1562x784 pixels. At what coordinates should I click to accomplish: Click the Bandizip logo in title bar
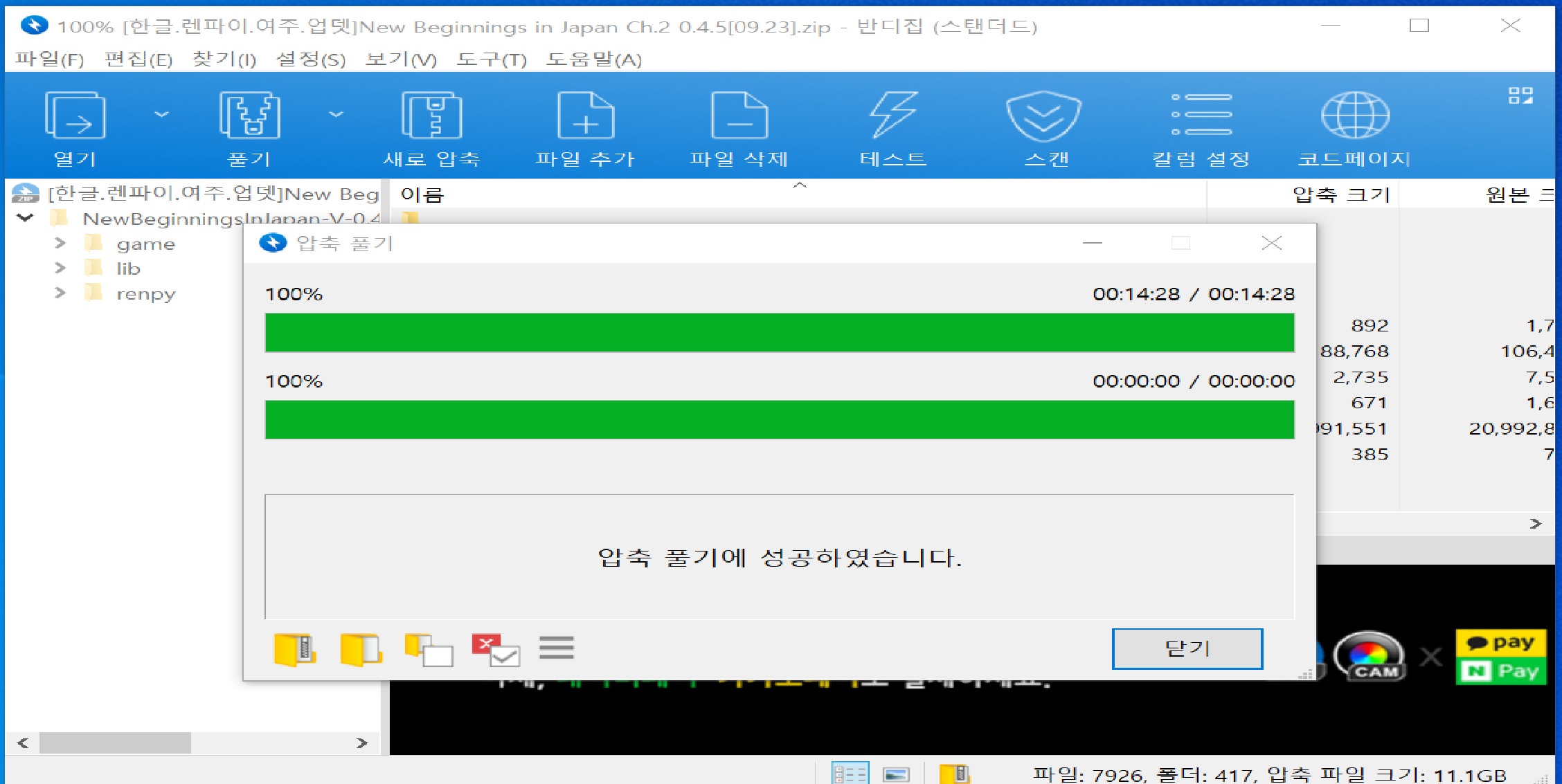coord(34,26)
